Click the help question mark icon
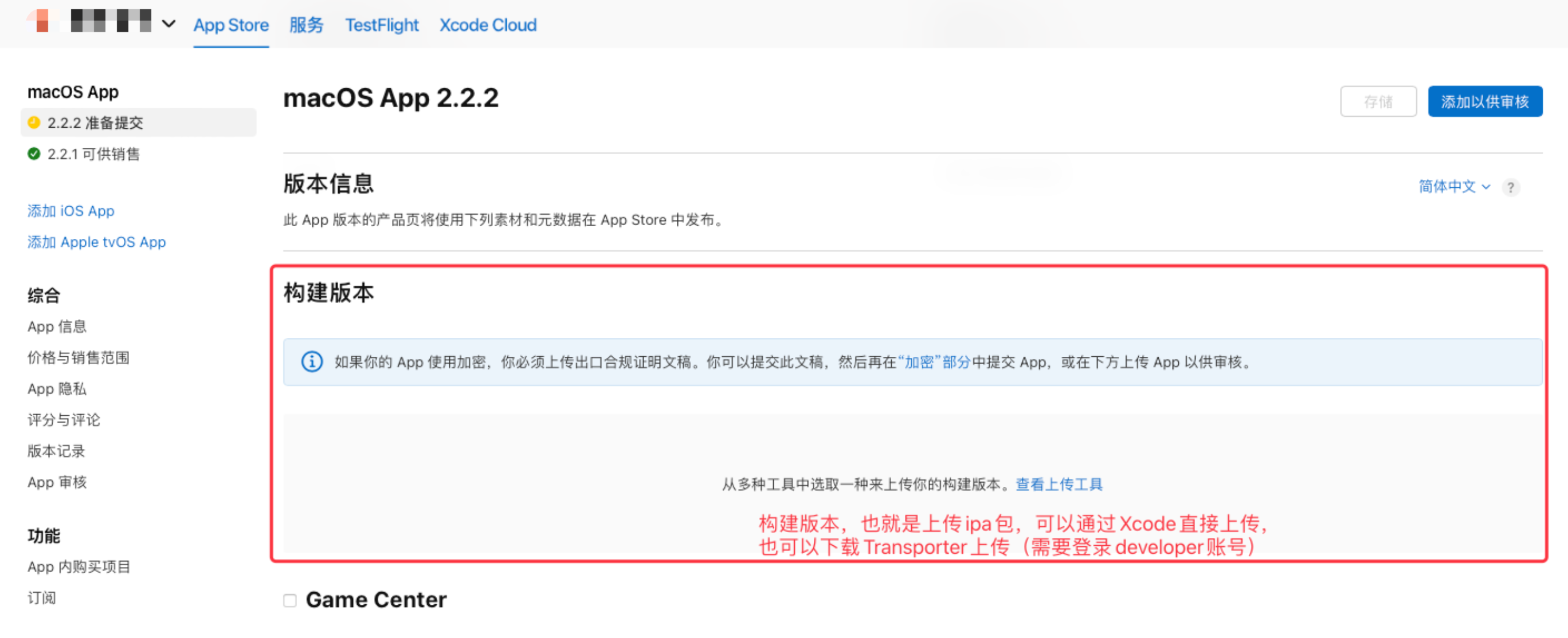 coord(1510,187)
